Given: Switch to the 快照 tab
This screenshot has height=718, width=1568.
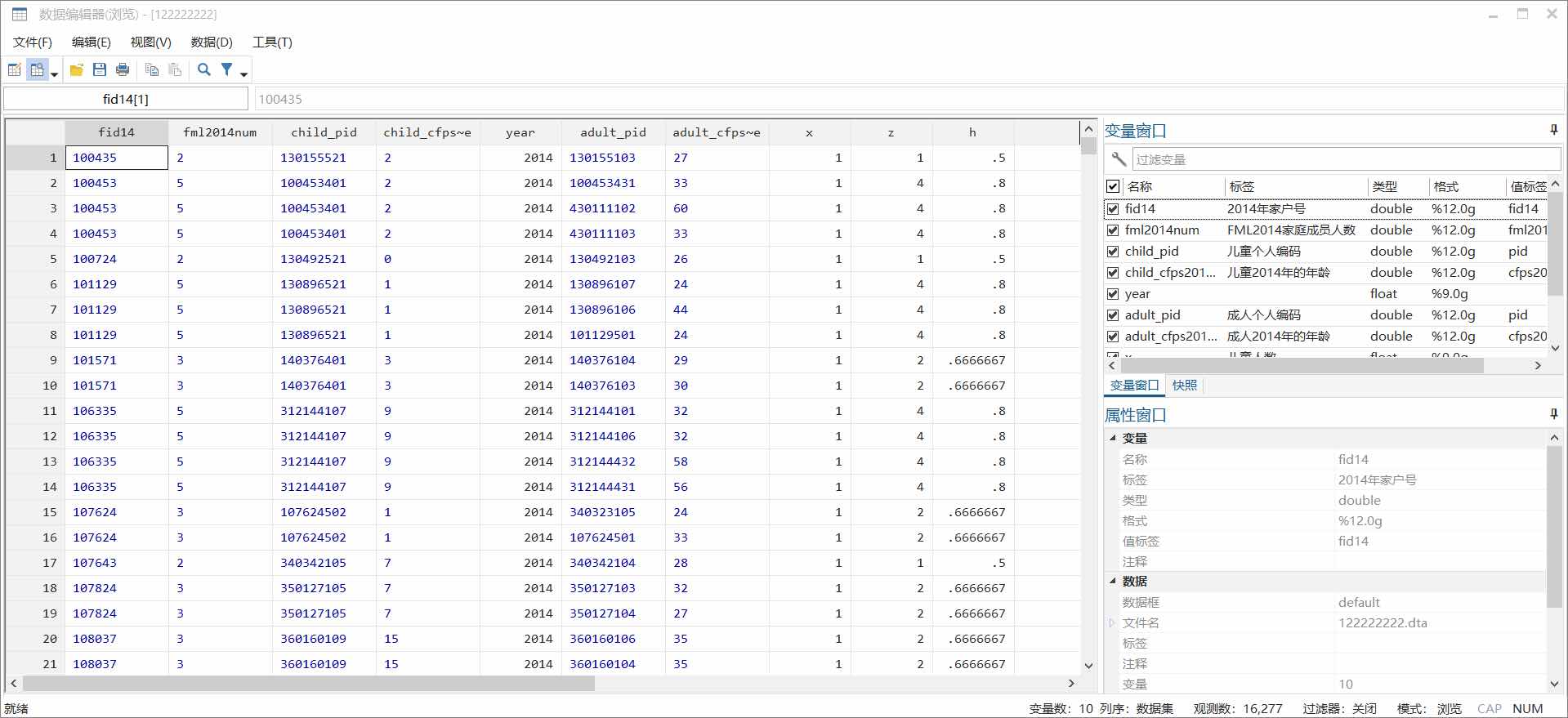Looking at the screenshot, I should pyautogui.click(x=1185, y=386).
